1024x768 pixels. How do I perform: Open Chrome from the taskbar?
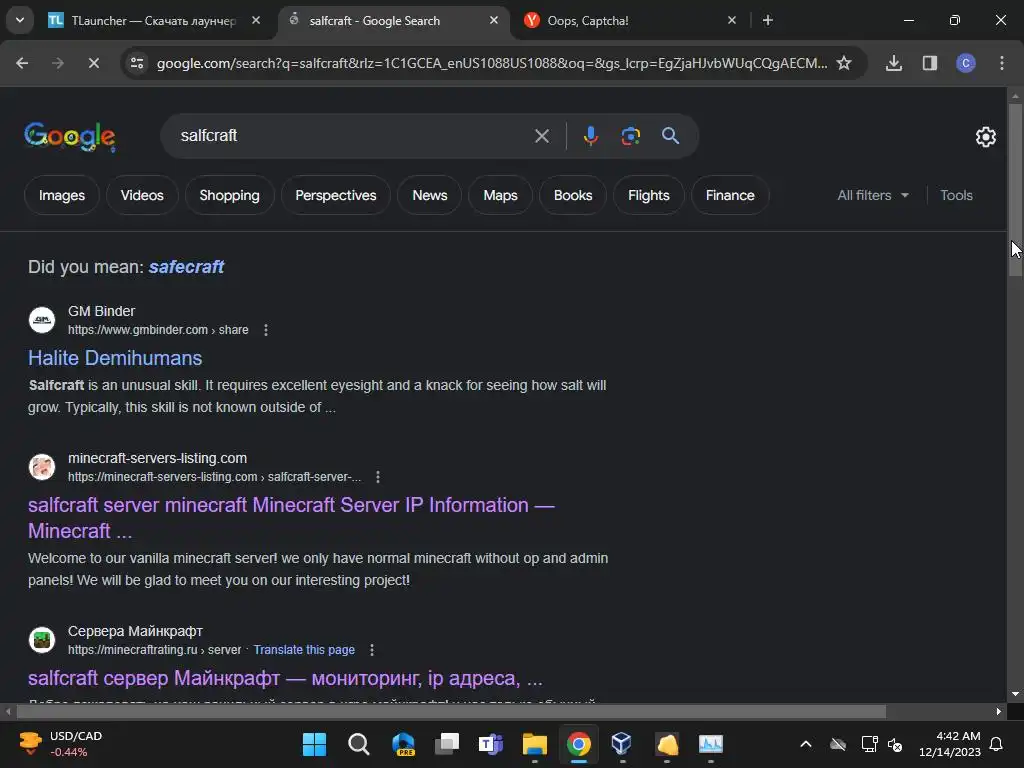point(579,744)
